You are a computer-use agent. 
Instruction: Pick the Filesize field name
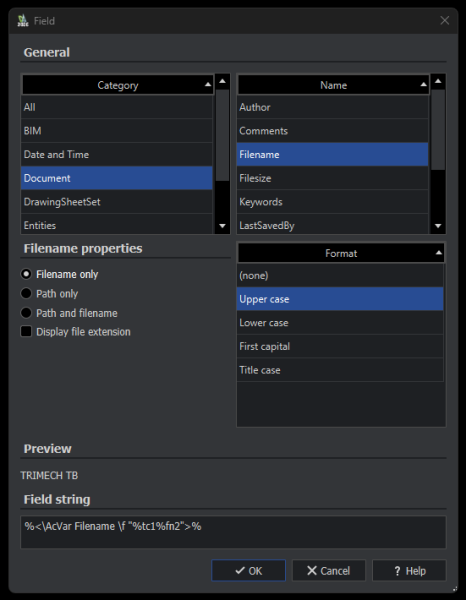pos(332,178)
